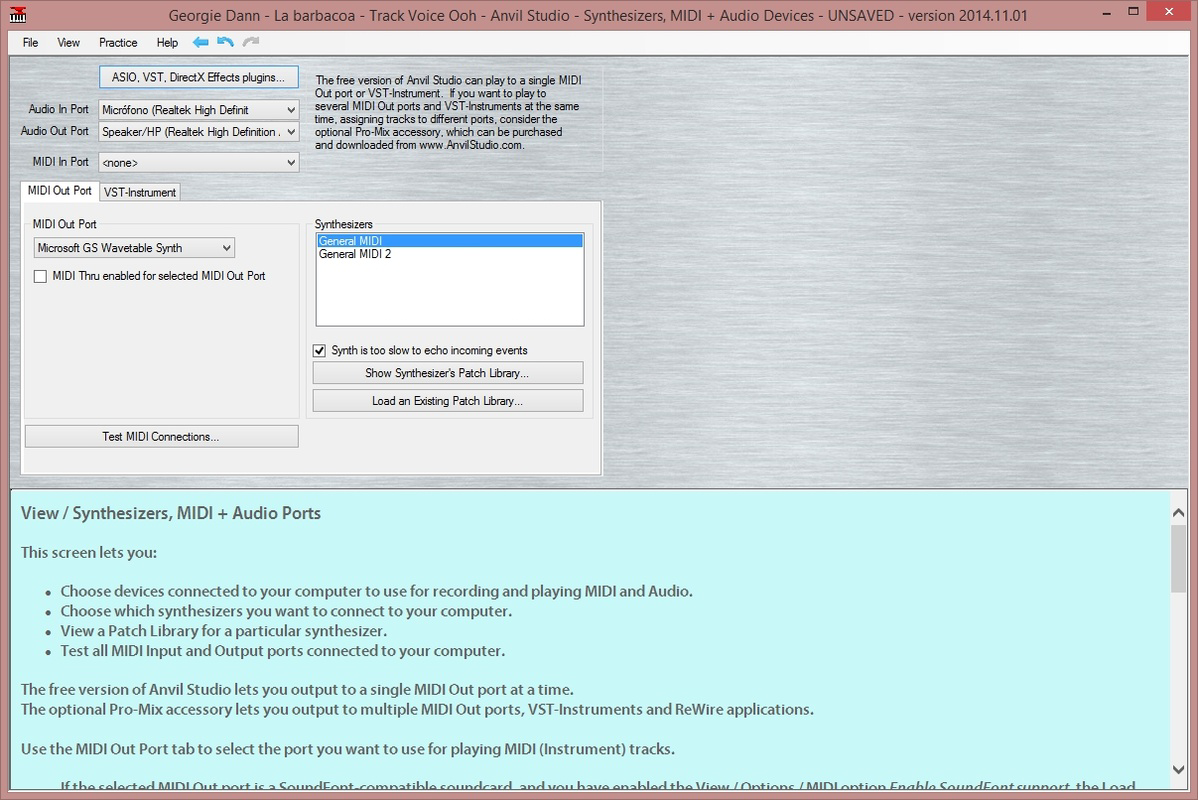Viewport: 1198px width, 800px height.
Task: Select General MIDI 2 in Synthesizers list
Action: [450, 254]
